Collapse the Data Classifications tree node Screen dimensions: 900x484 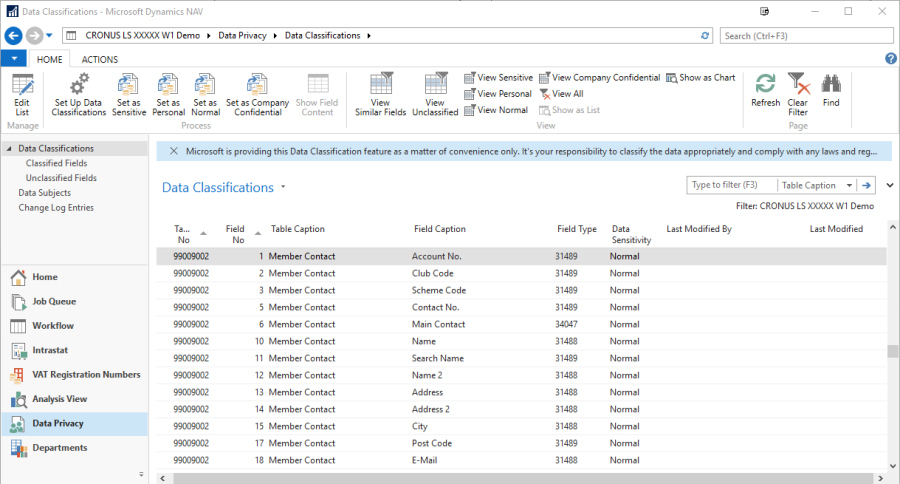tap(9, 149)
